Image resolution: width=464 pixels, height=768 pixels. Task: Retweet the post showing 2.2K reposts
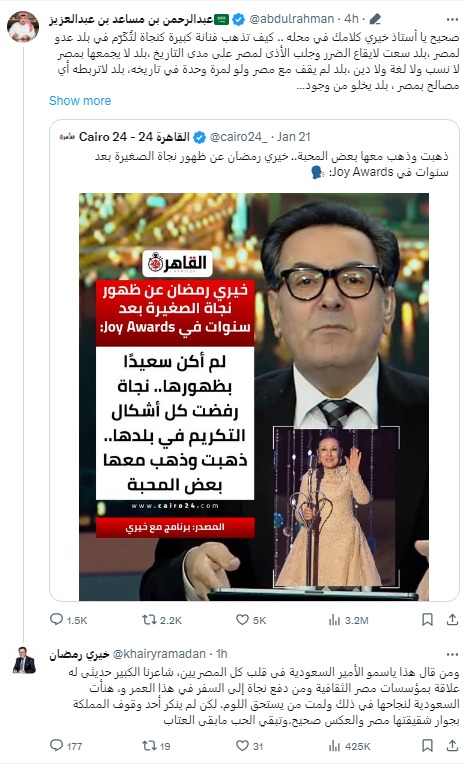[161, 620]
